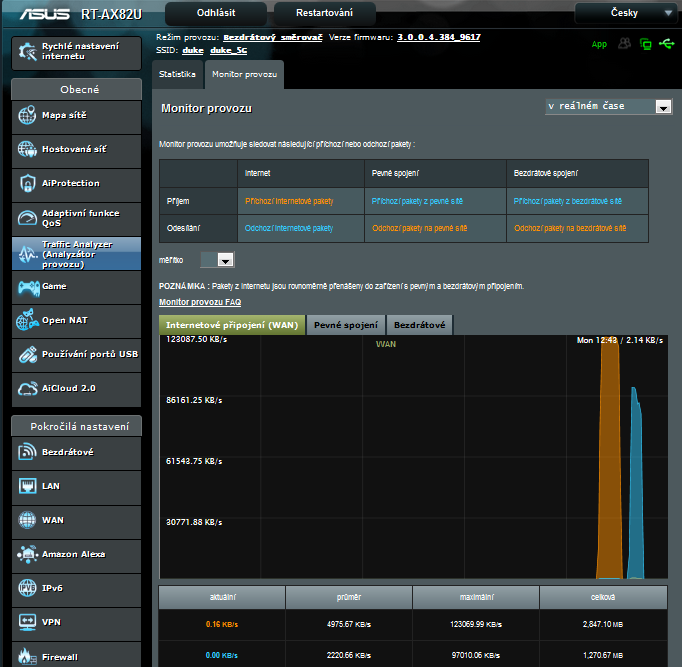682x667 pixels.
Task: Select the Bezdrátové graph tab
Action: pos(419,325)
